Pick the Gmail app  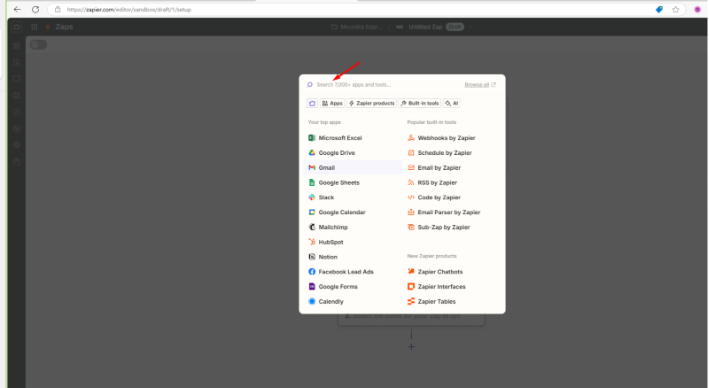(x=354, y=168)
